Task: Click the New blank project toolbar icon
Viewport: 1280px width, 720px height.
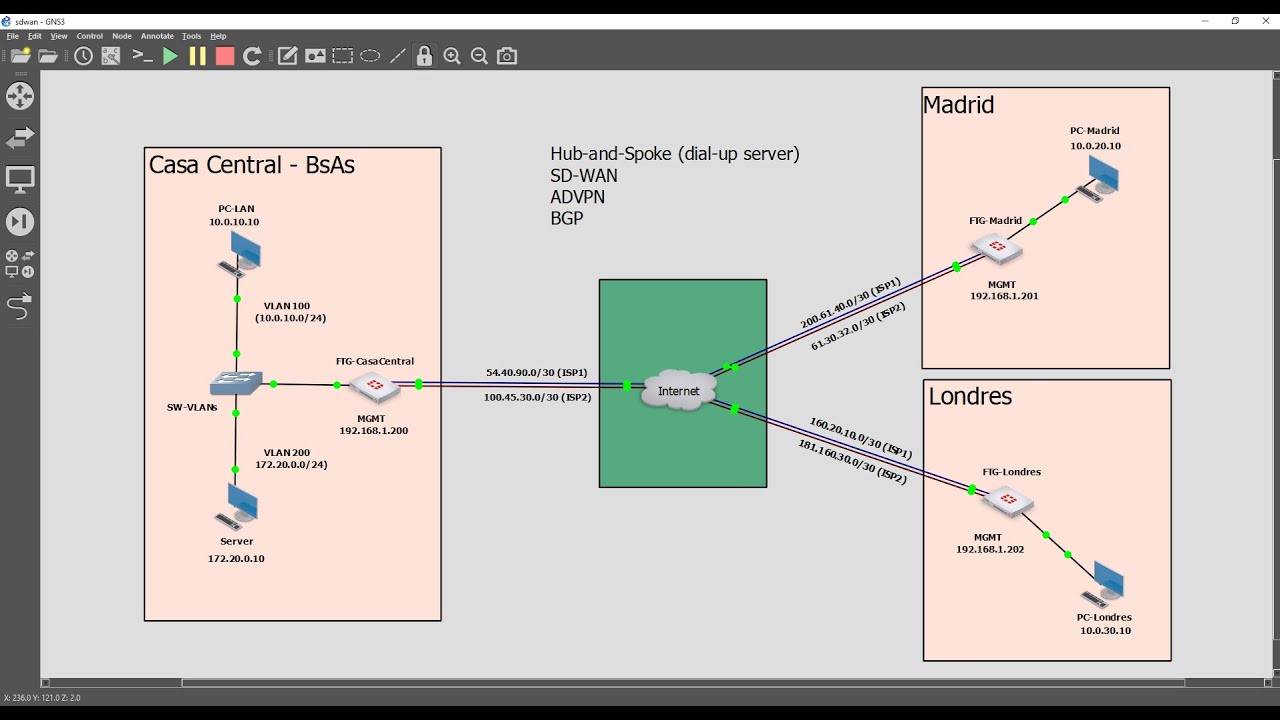Action: pos(20,56)
